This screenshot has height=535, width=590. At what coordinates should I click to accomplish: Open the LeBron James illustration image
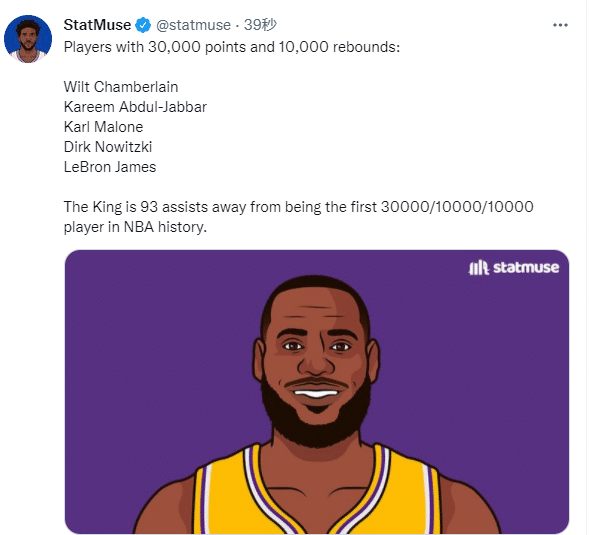[317, 392]
